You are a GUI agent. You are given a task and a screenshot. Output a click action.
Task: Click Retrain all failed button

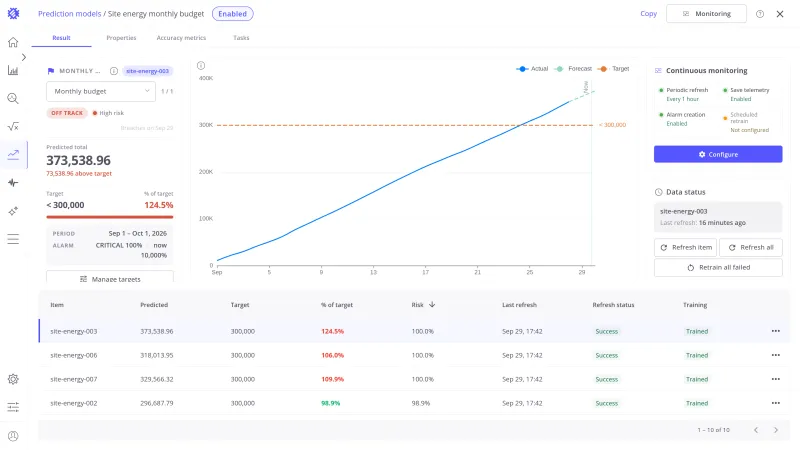pos(718,267)
